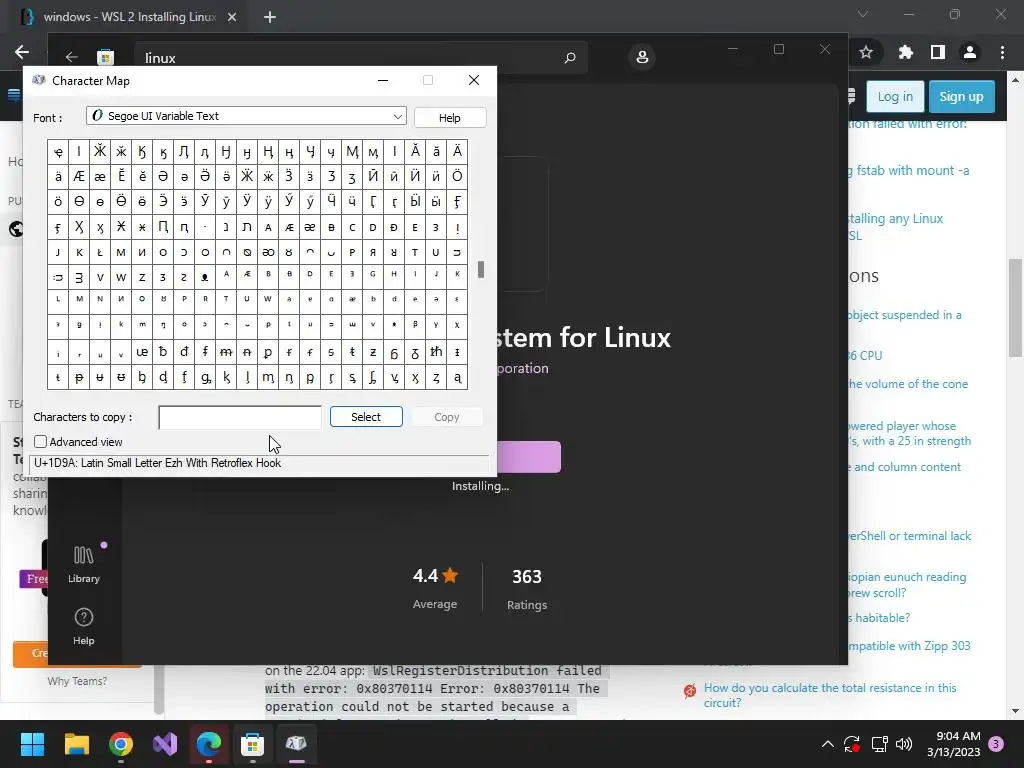
Task: Switch to Microsoft Edge on the taskbar
Action: pos(209,744)
